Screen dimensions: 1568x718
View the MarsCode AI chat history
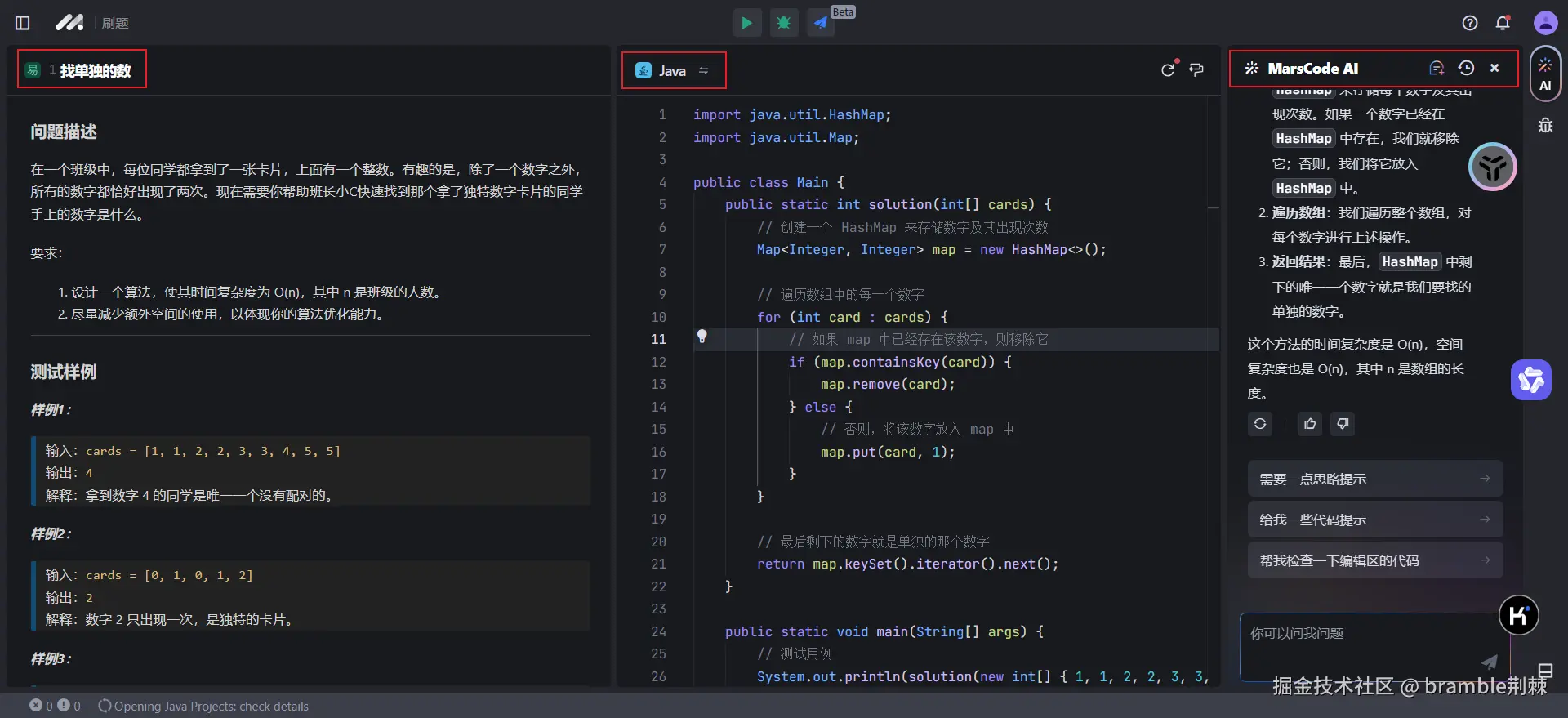[1466, 69]
